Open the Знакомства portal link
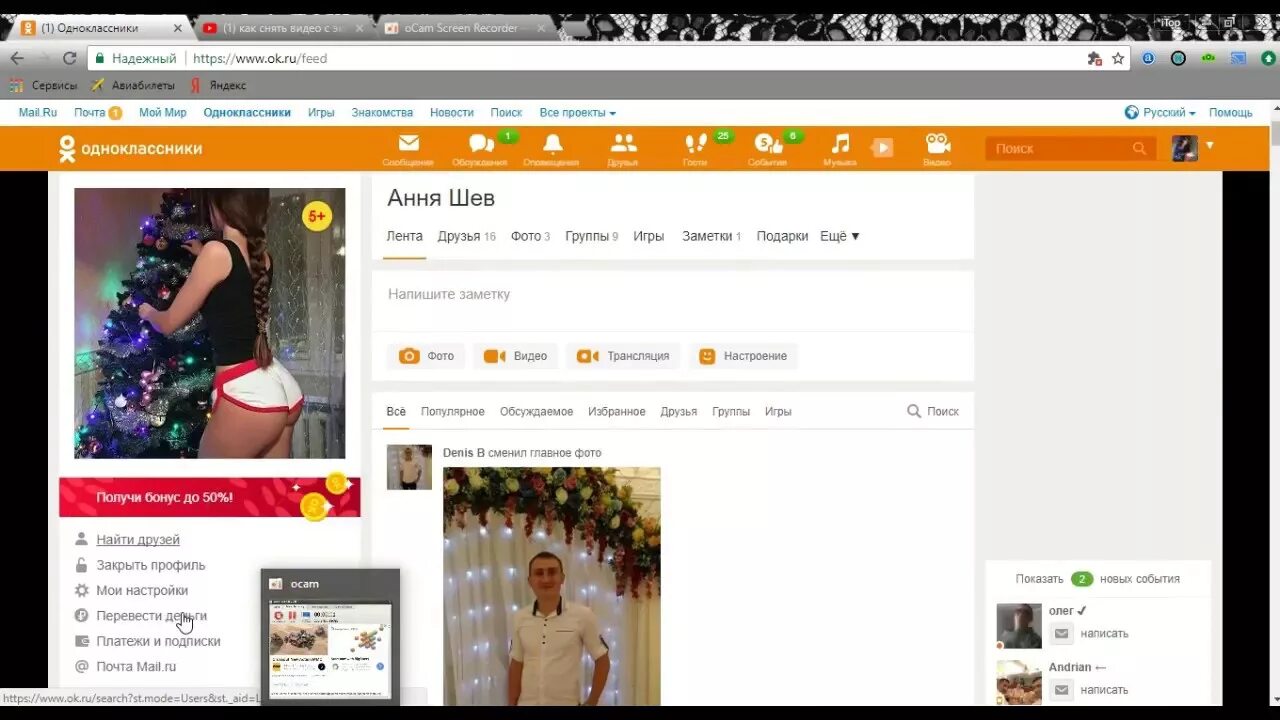Viewport: 1280px width, 720px height. coord(382,113)
